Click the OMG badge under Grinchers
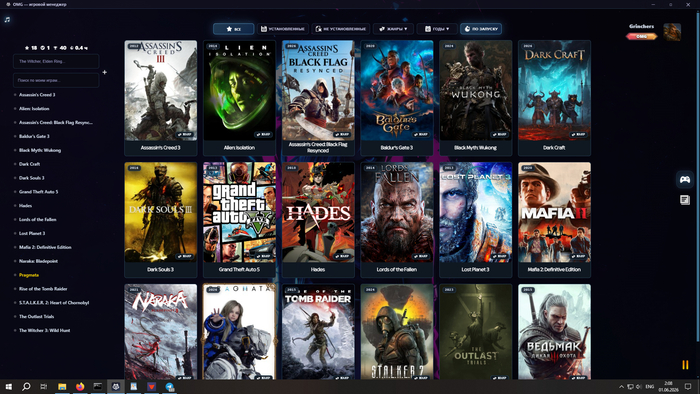 click(x=642, y=36)
